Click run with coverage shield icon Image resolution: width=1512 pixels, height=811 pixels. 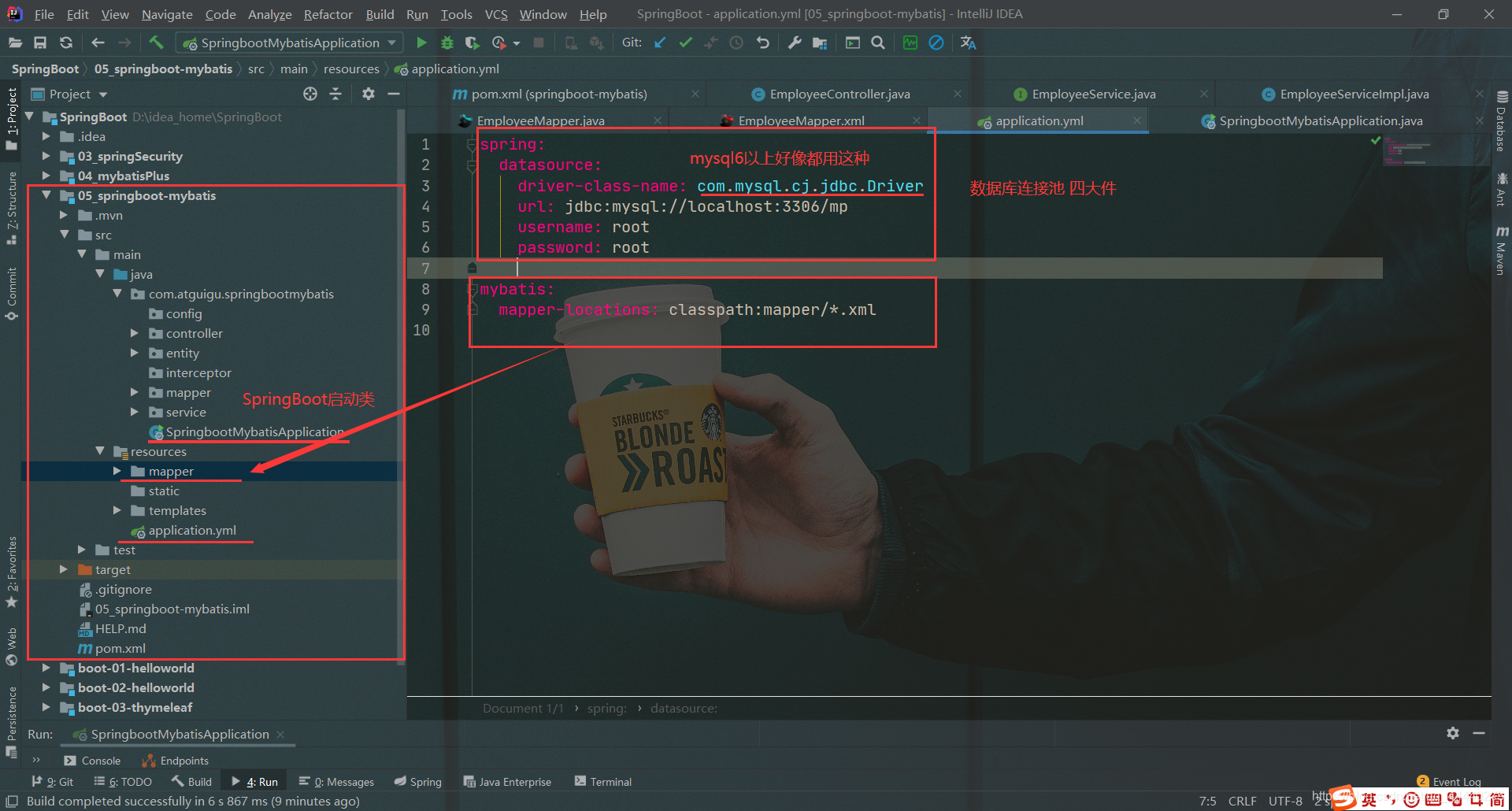[472, 43]
